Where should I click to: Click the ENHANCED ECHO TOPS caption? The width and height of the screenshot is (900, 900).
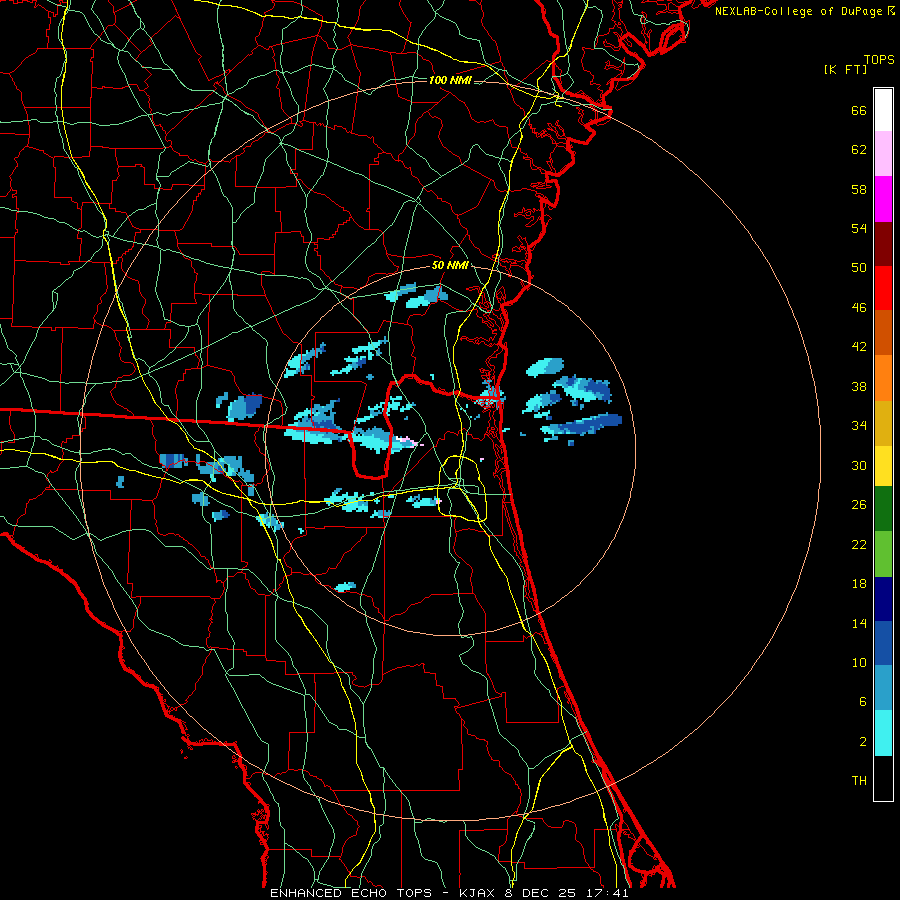[x=350, y=893]
